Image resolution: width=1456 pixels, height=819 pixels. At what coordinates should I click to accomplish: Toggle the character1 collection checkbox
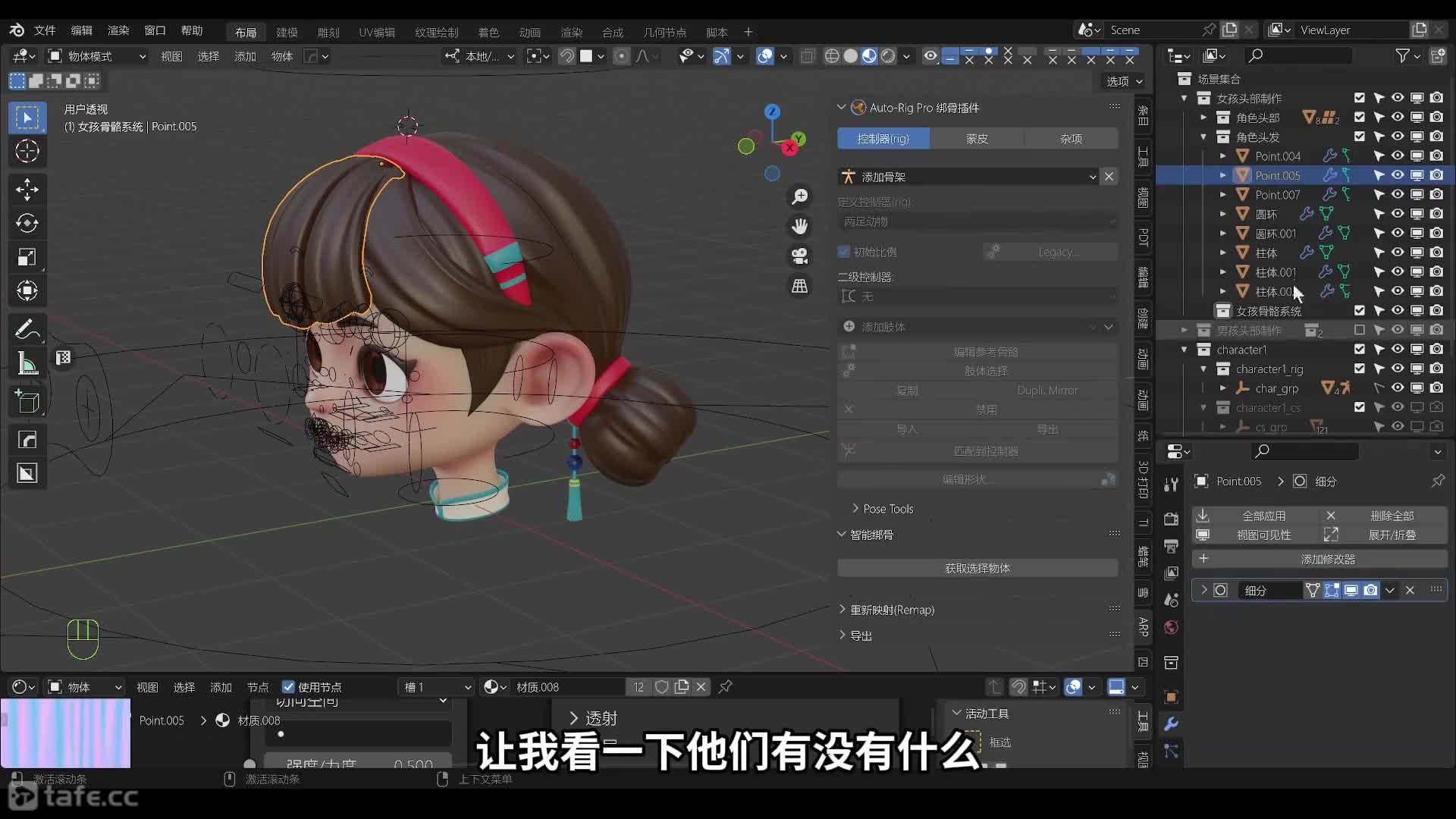[x=1359, y=350]
